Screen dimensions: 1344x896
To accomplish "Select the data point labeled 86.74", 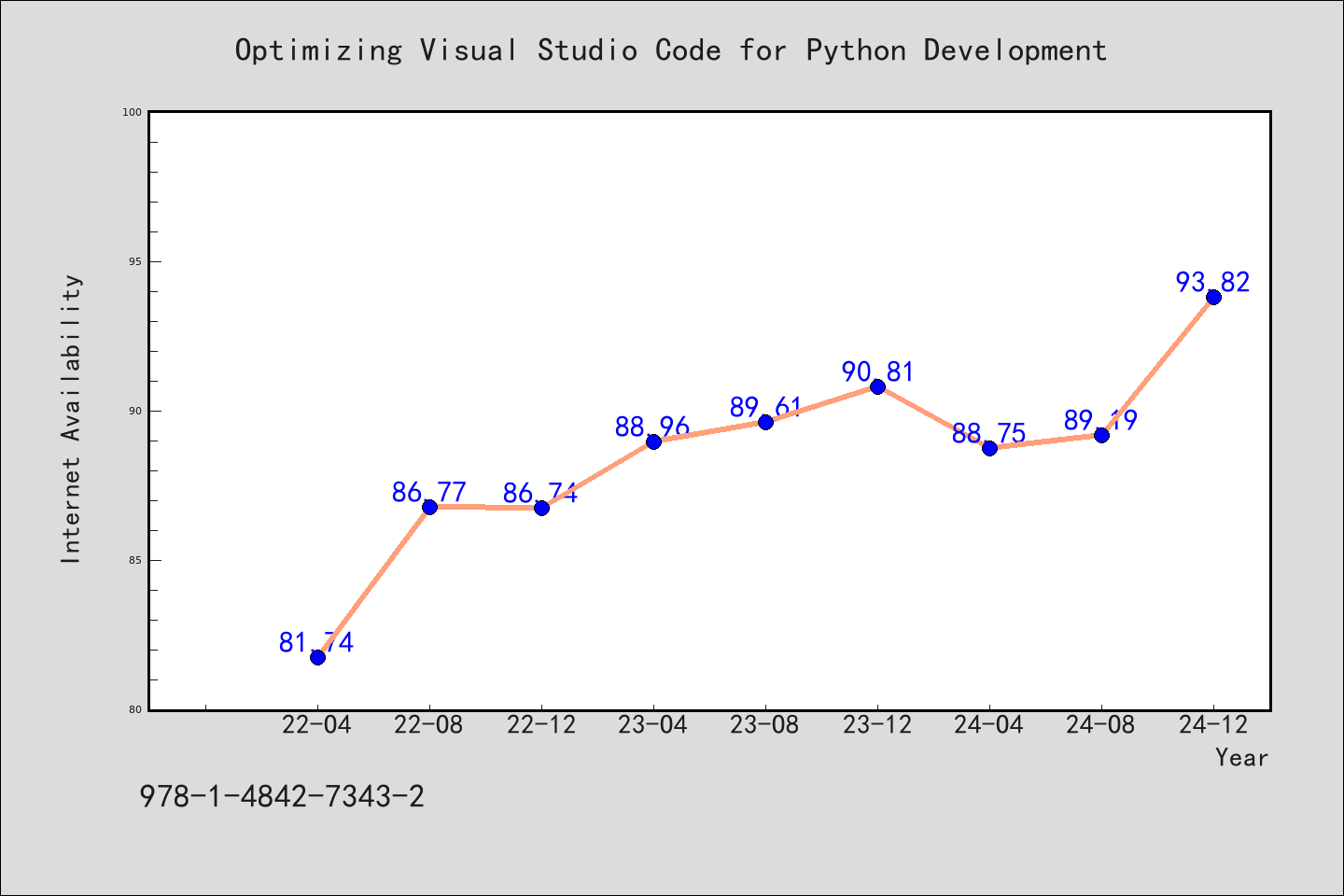I will [541, 508].
